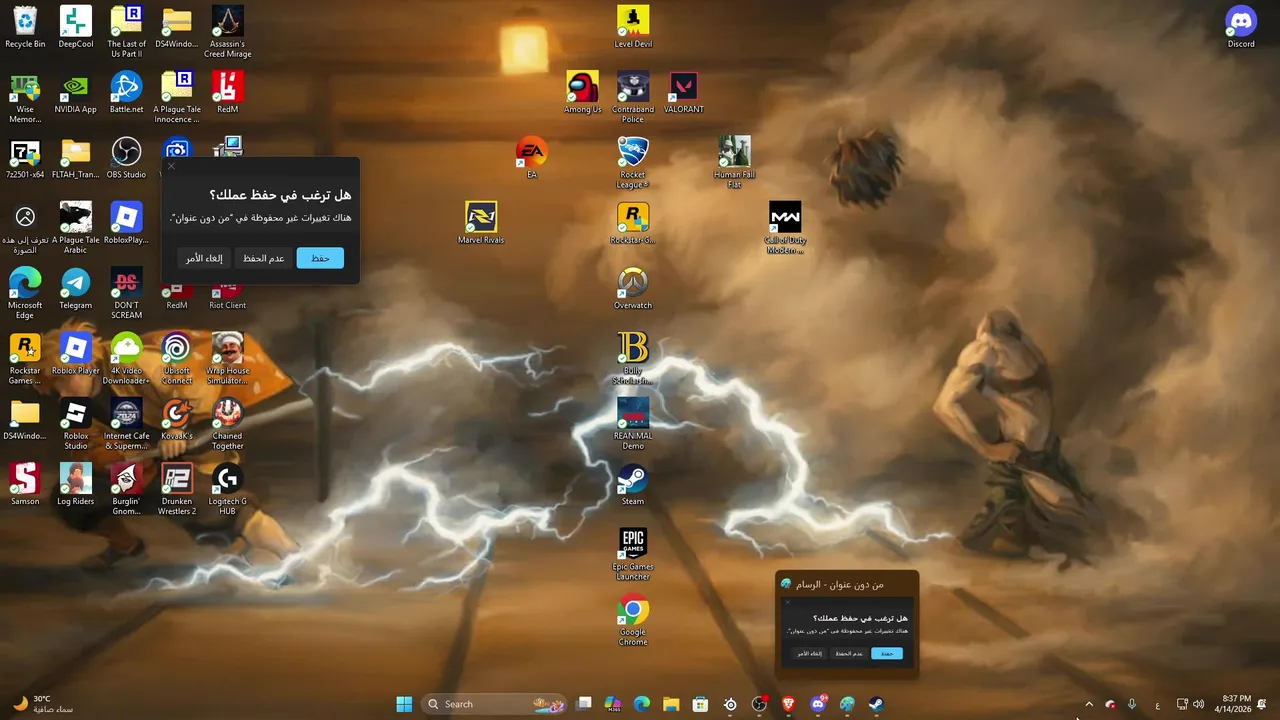
Task: Select the NVIDIA App icon
Action: pos(76,93)
